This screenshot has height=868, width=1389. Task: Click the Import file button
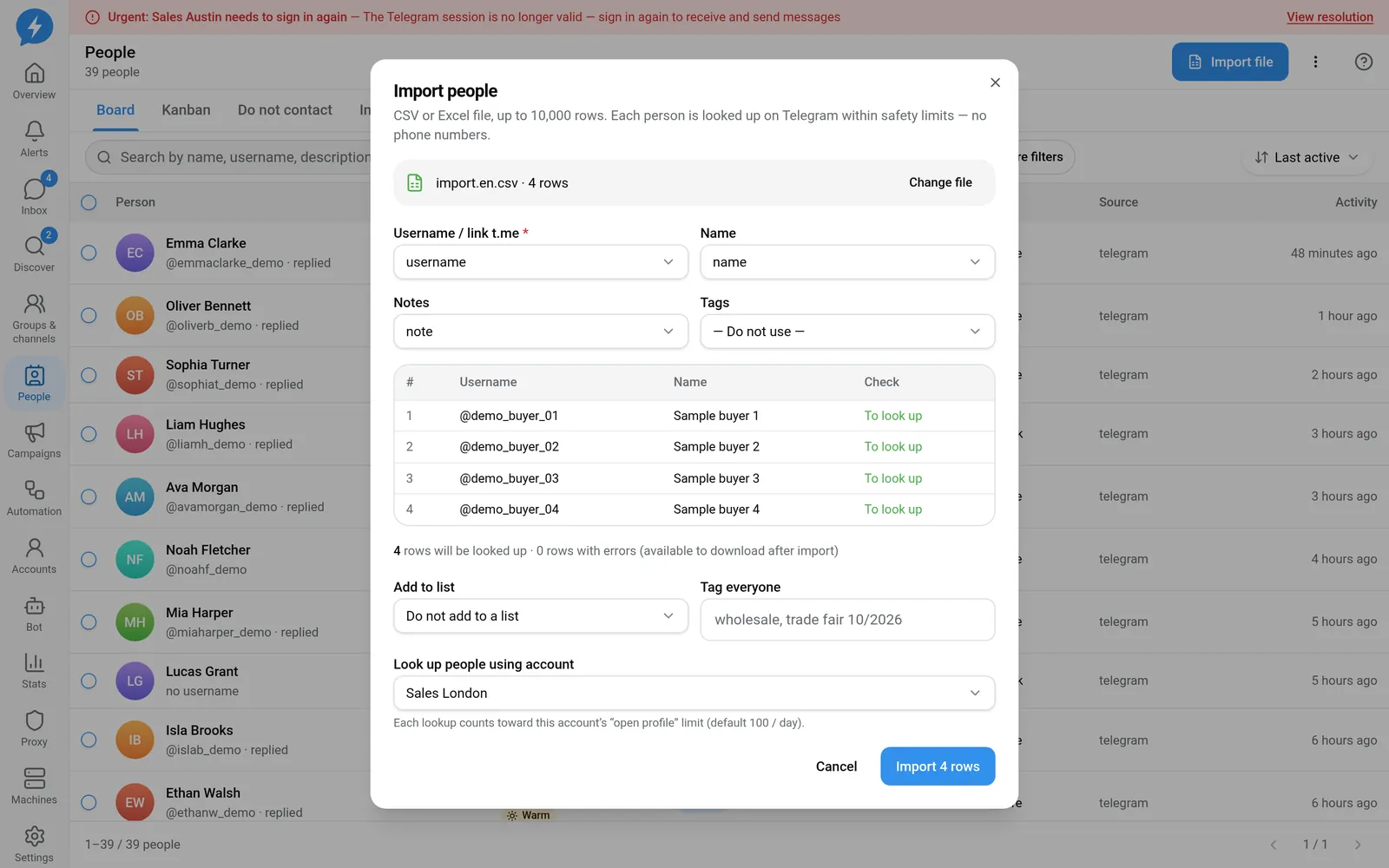(1230, 62)
